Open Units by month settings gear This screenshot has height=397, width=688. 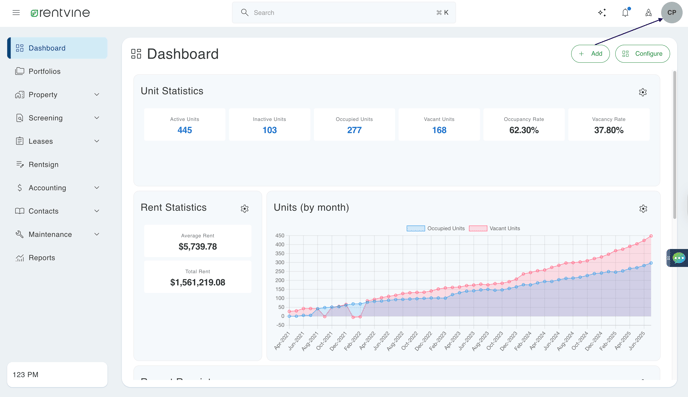(x=643, y=209)
